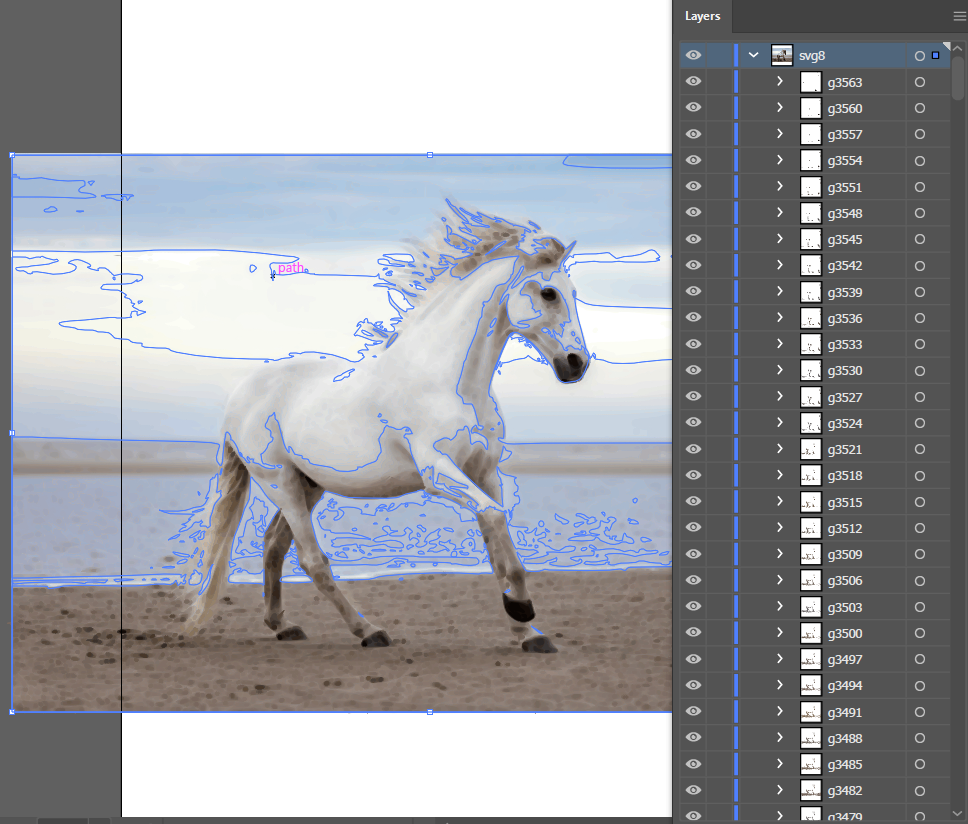The height and width of the screenshot is (824, 968).
Task: Select the g3536 layer name
Action: pos(845,319)
